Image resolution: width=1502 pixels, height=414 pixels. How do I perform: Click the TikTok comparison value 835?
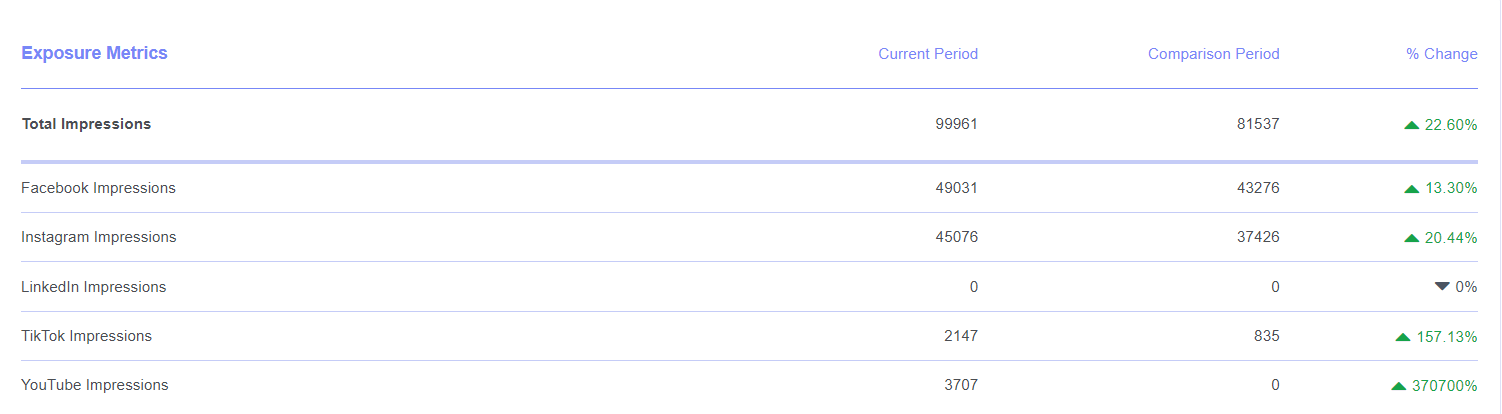(x=1265, y=336)
